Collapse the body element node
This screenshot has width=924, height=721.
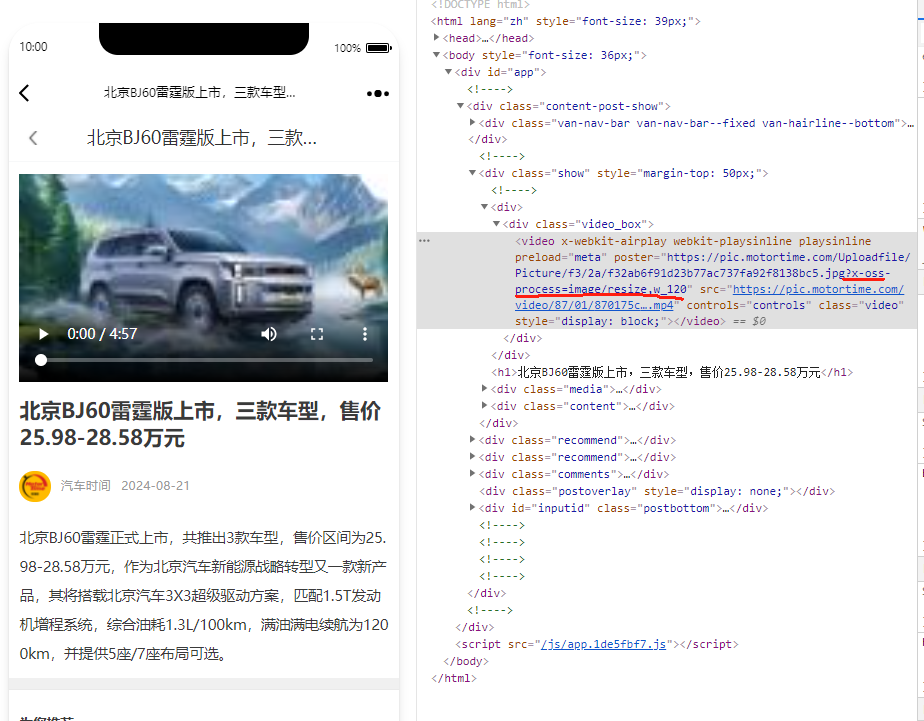437,55
